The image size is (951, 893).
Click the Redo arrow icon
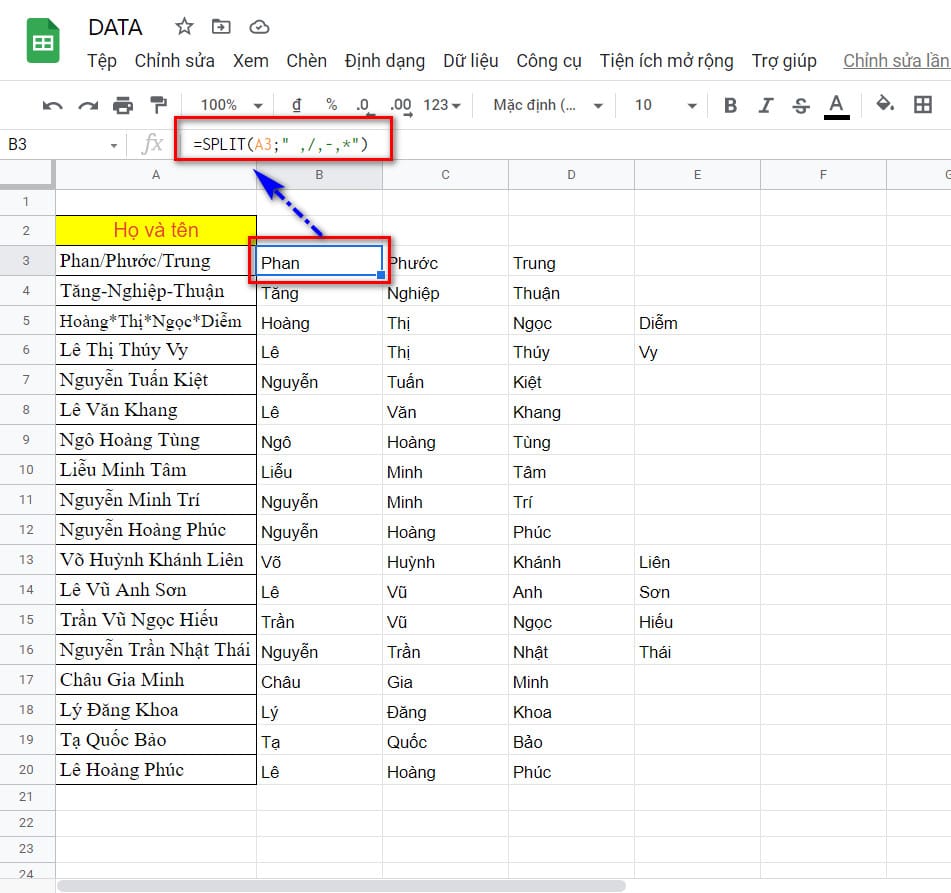(88, 105)
